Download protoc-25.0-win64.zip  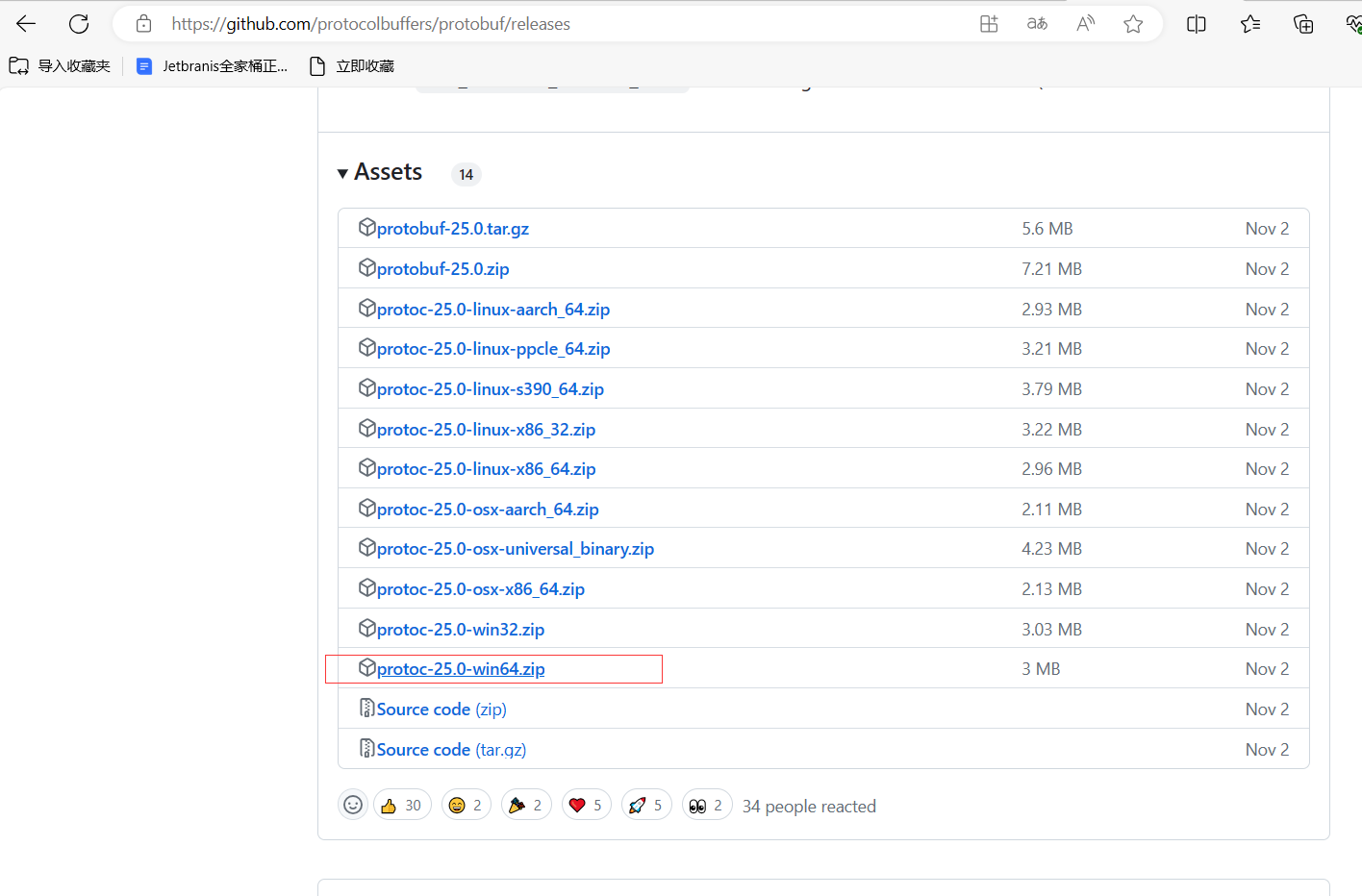pos(461,669)
